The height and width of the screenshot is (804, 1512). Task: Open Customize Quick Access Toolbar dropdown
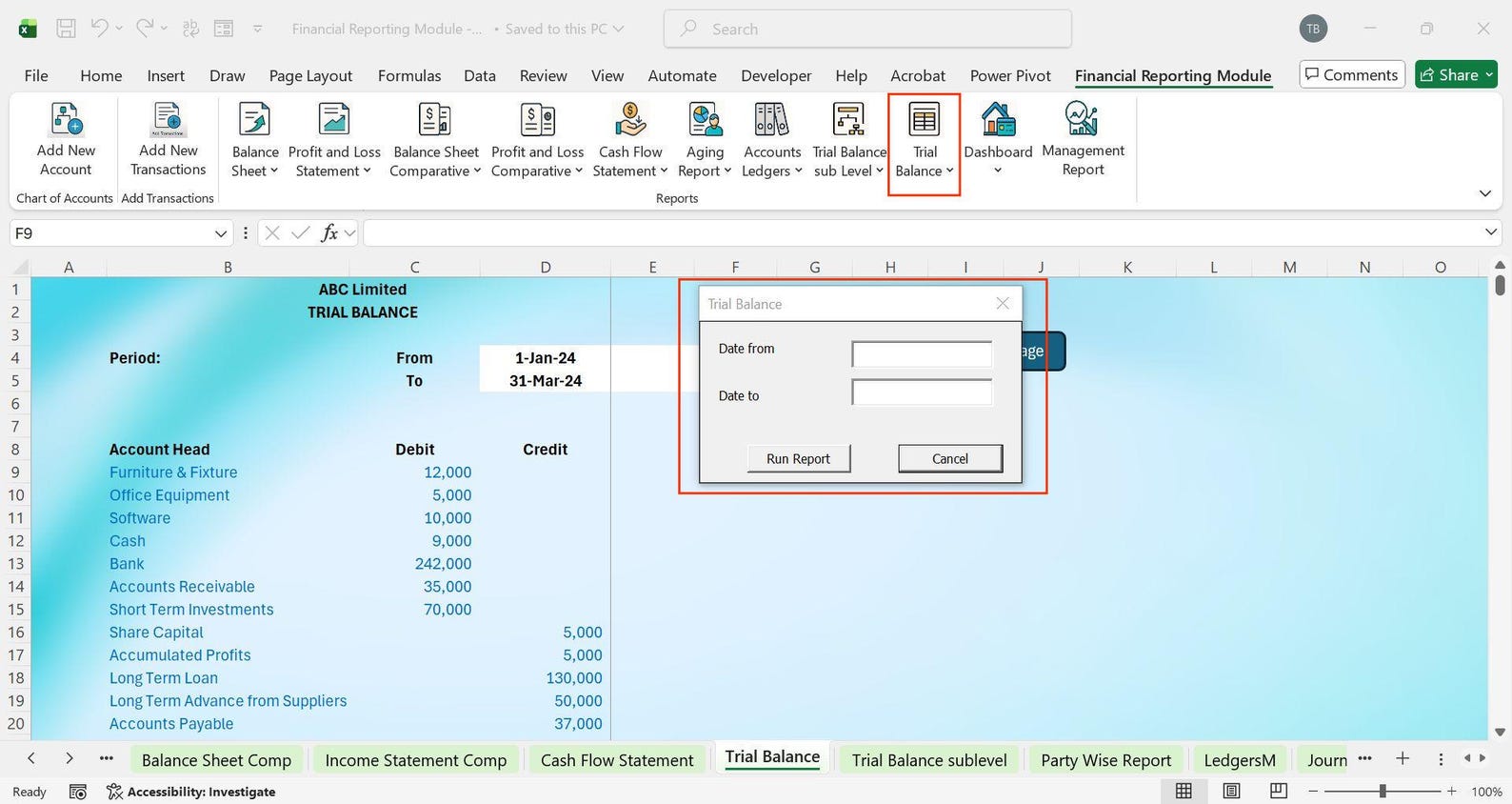point(257,29)
